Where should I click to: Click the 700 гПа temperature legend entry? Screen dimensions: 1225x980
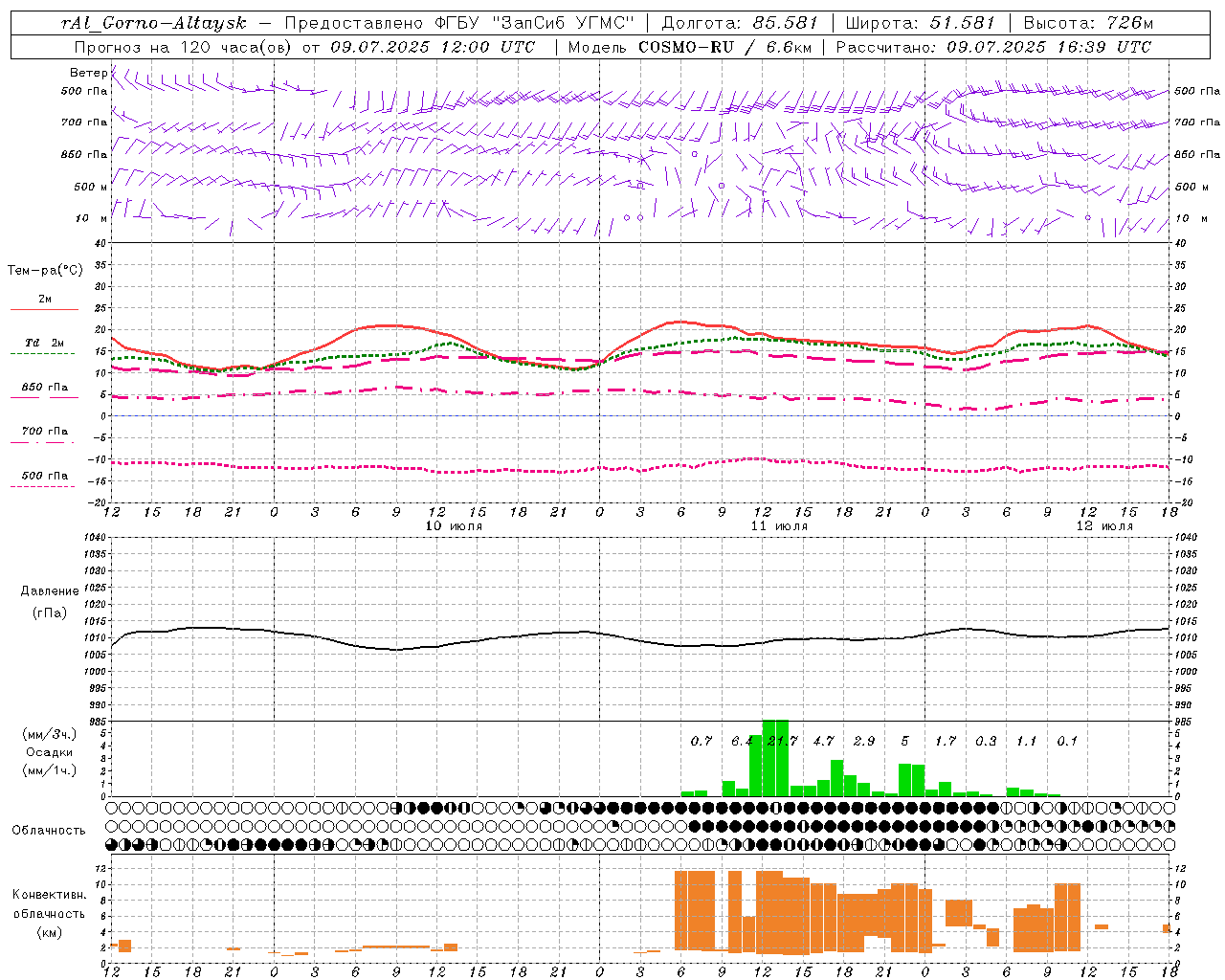(x=44, y=432)
